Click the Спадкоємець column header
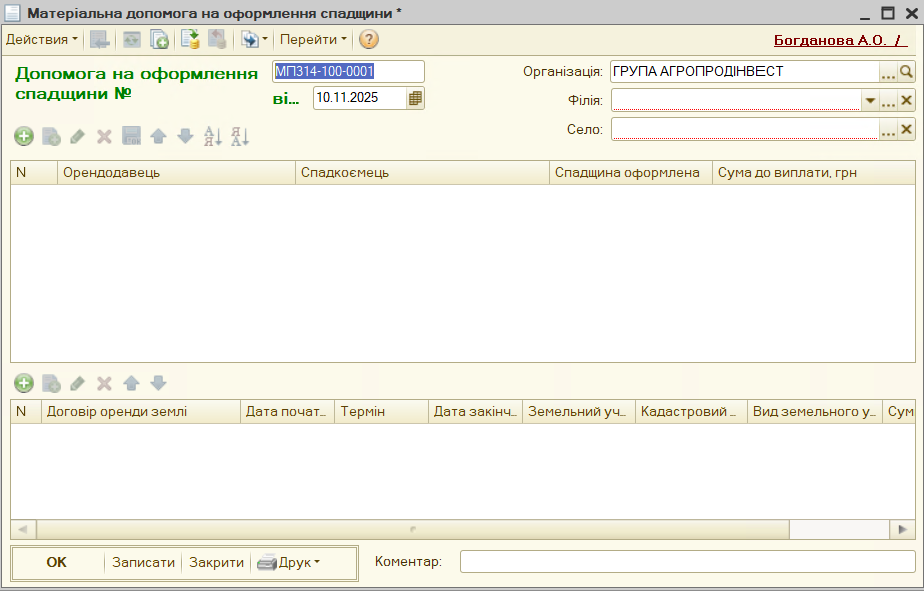This screenshot has width=924, height=591. point(422,173)
